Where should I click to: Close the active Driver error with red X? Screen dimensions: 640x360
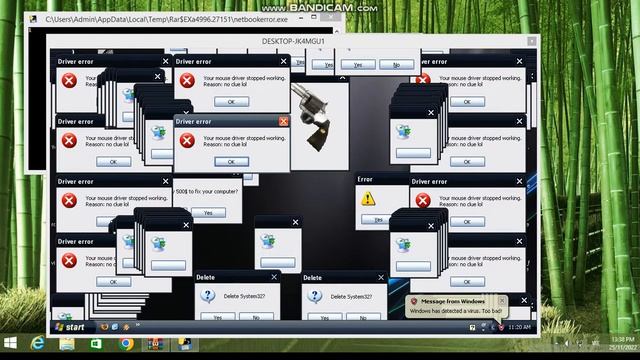283,121
